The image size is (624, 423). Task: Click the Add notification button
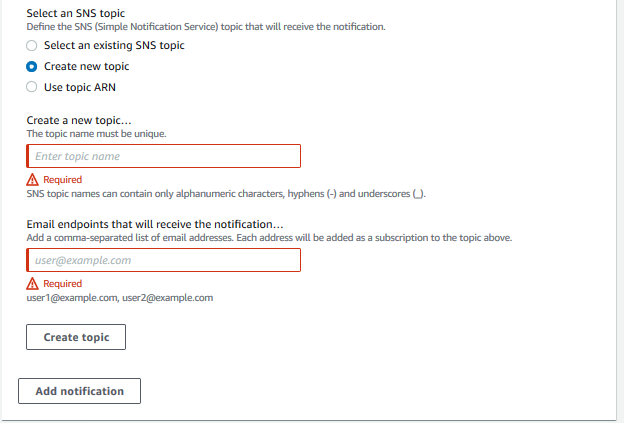click(80, 391)
